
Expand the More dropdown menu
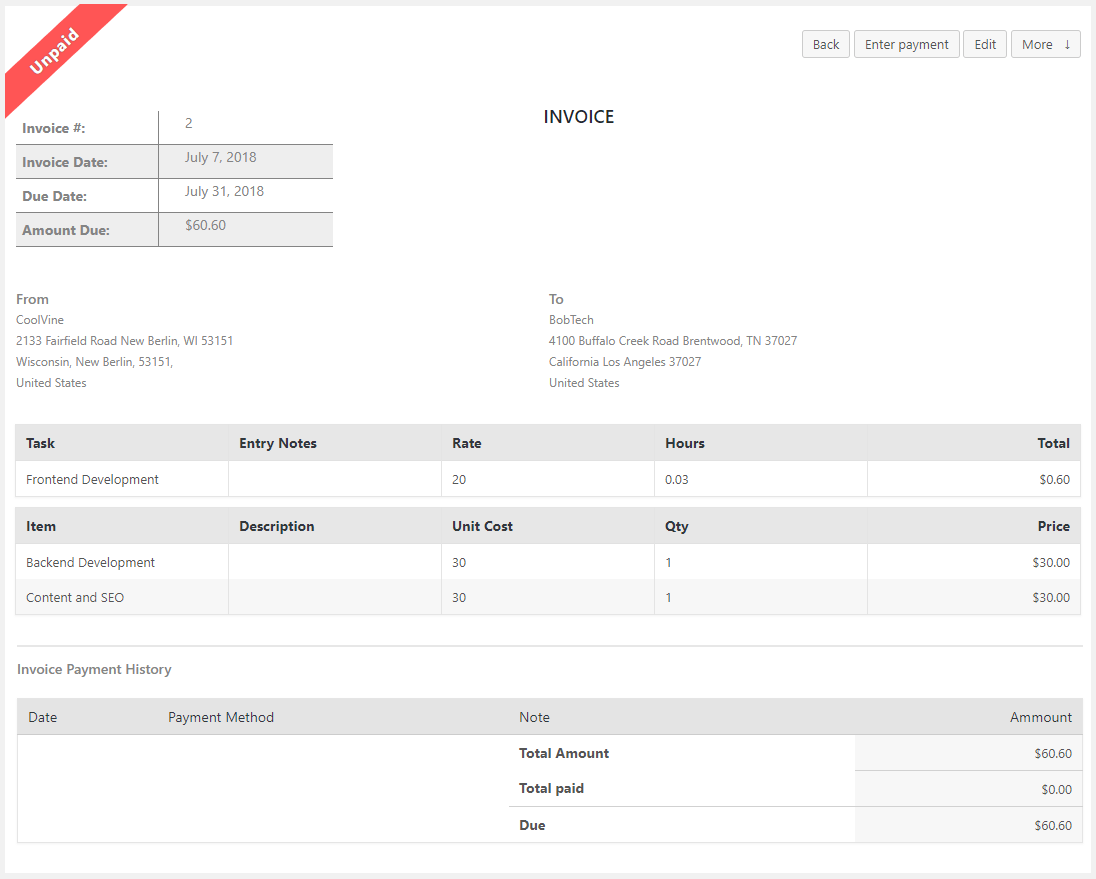tap(1045, 44)
